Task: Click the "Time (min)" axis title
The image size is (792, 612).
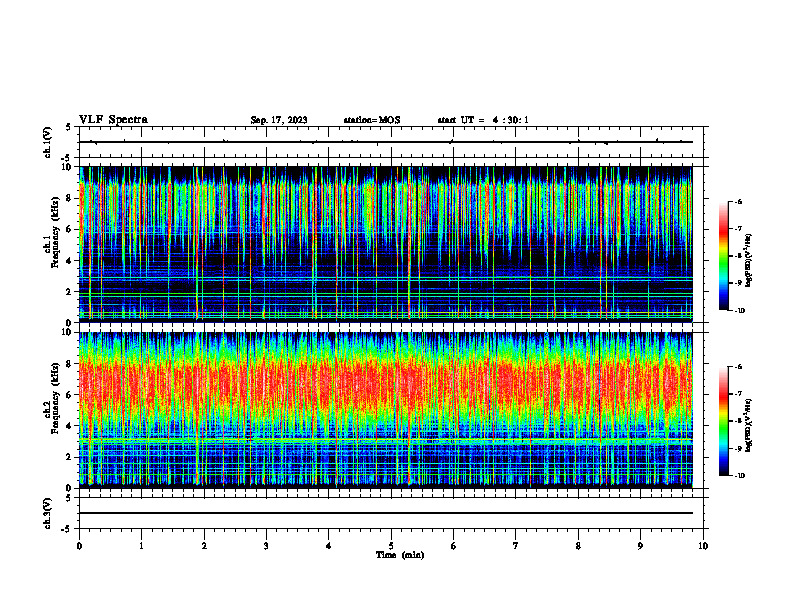Action: click(x=400, y=555)
